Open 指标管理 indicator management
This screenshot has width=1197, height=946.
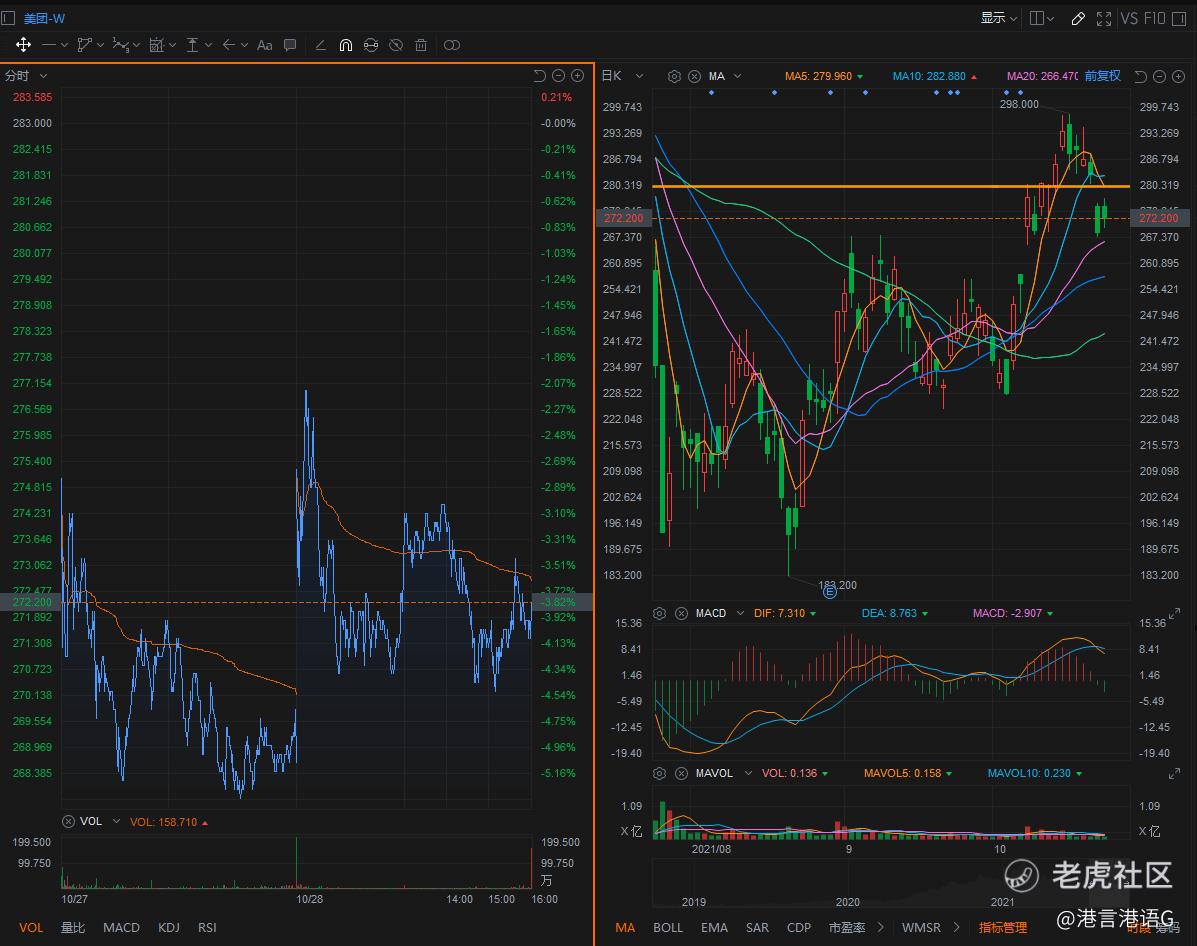pyautogui.click(x=1002, y=927)
